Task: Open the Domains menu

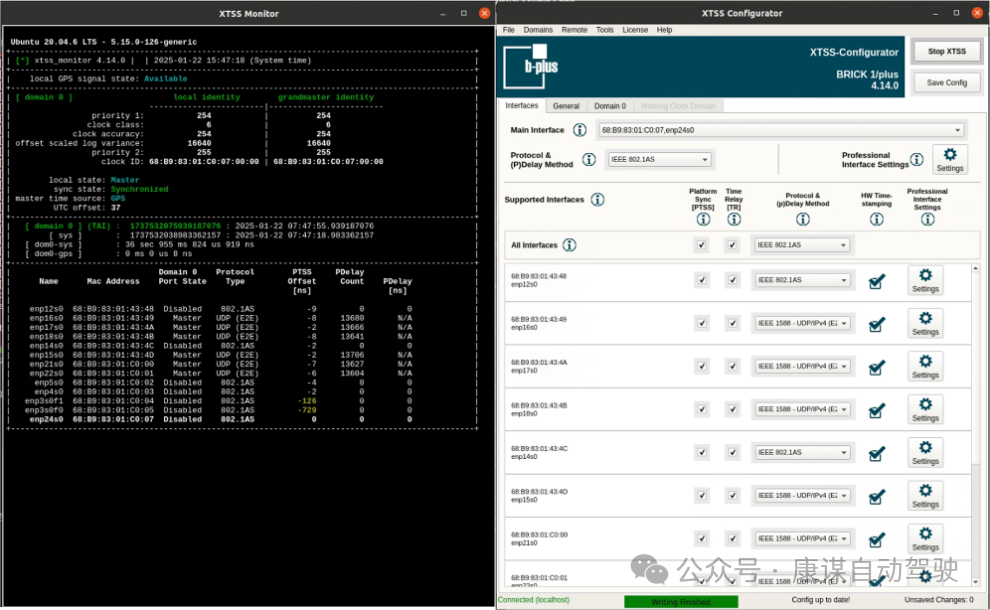Action: click(x=538, y=30)
